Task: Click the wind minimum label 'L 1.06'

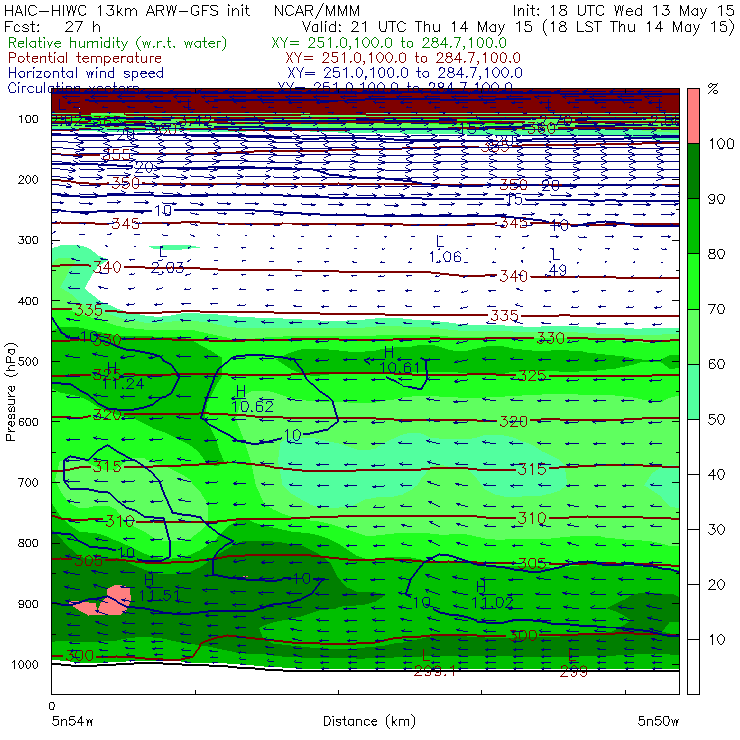Action: [x=445, y=249]
